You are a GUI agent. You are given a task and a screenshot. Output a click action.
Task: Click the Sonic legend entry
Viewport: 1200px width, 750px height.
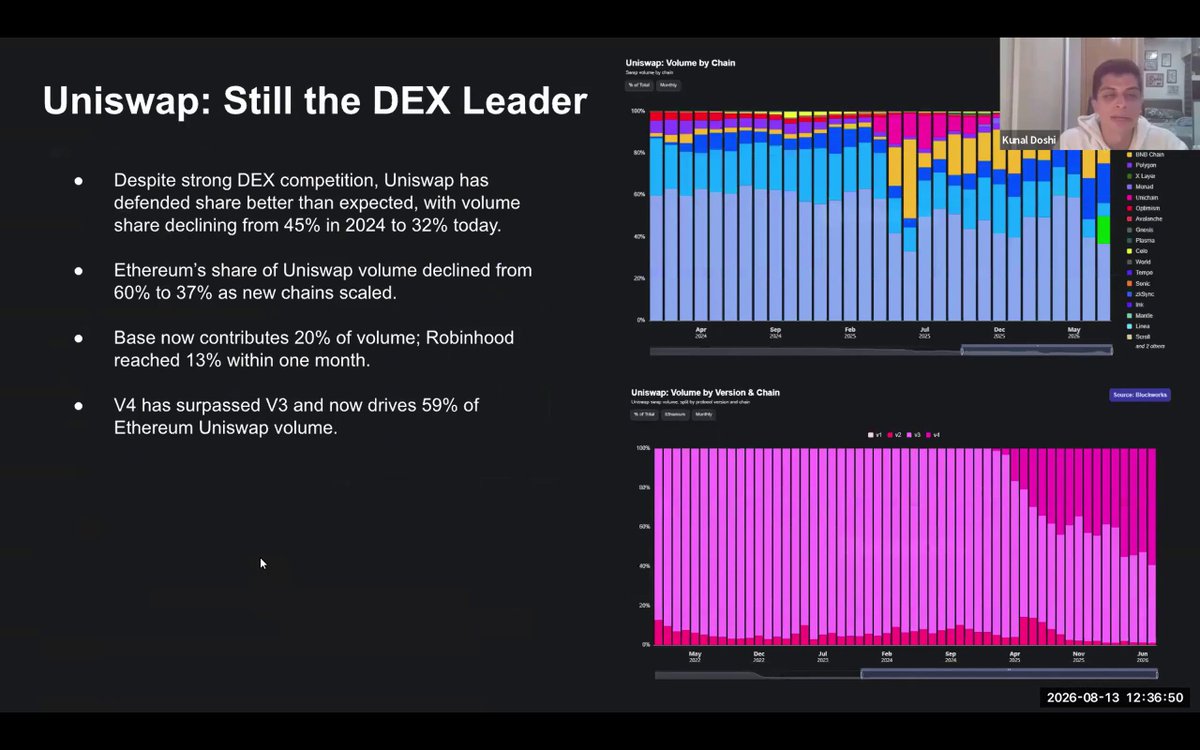pyautogui.click(x=1140, y=284)
